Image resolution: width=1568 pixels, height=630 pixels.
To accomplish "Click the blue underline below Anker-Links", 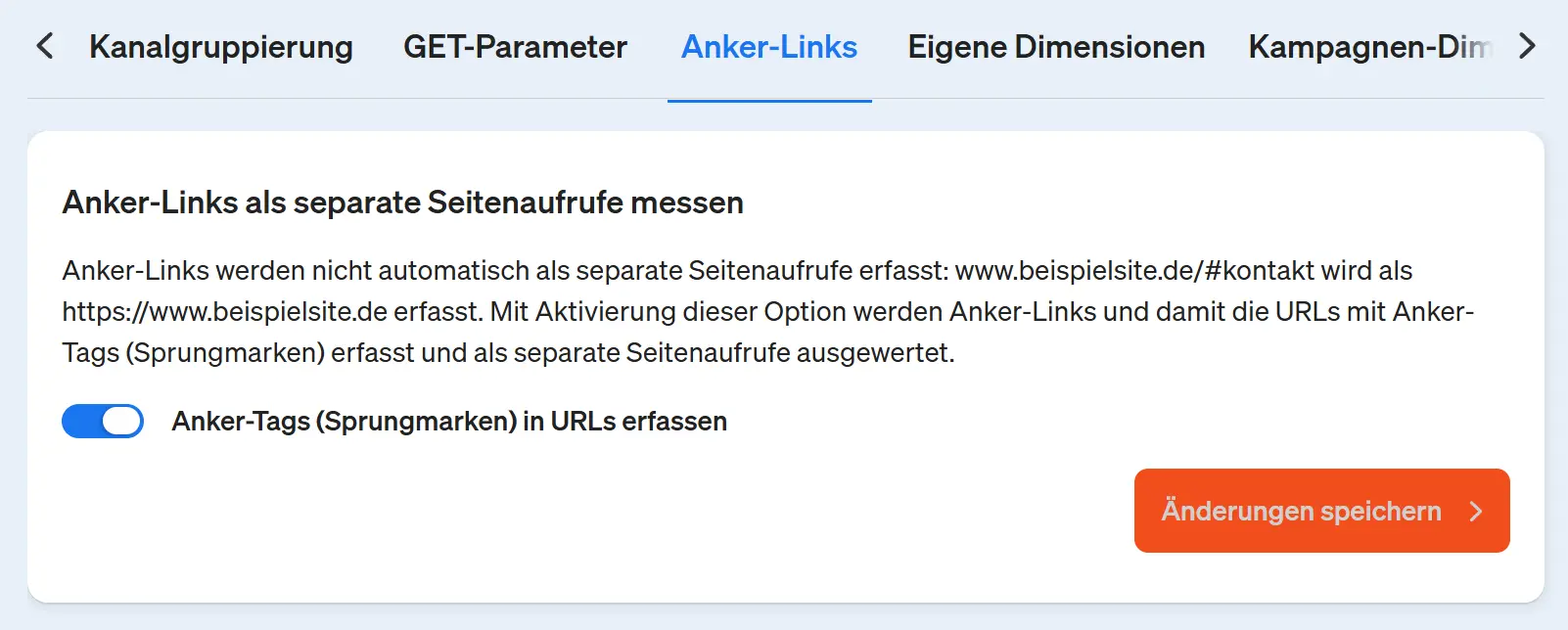I will click(769, 100).
